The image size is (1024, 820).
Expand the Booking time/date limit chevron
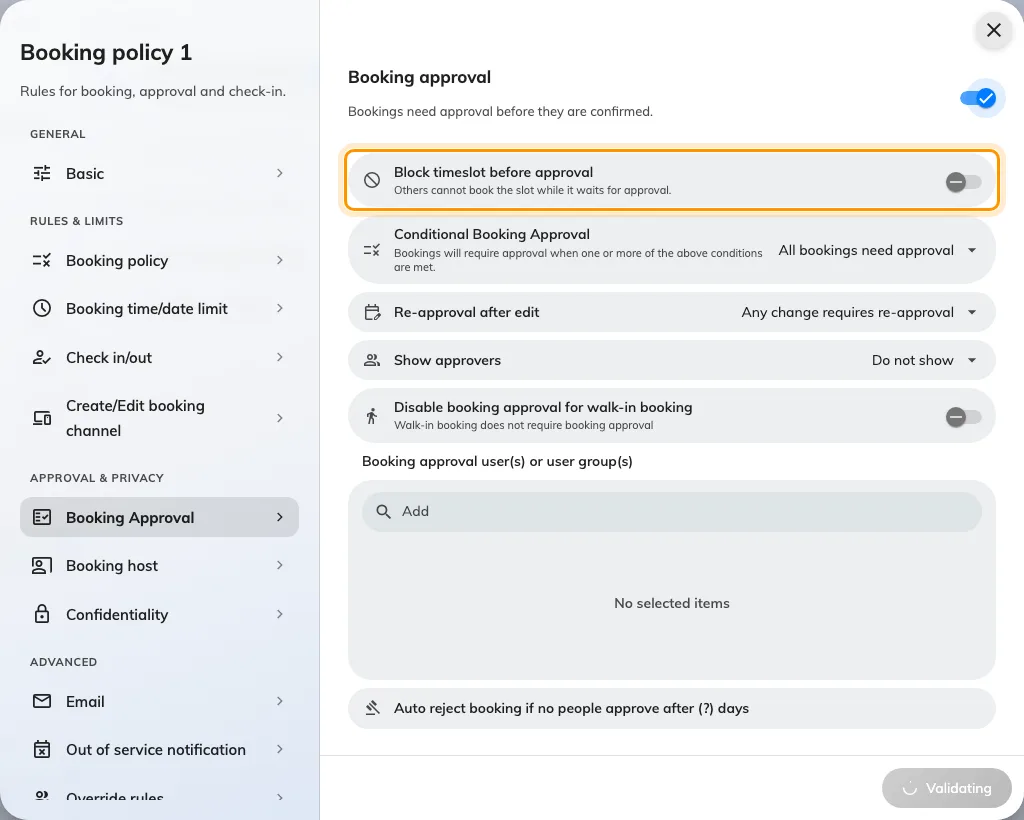point(280,308)
